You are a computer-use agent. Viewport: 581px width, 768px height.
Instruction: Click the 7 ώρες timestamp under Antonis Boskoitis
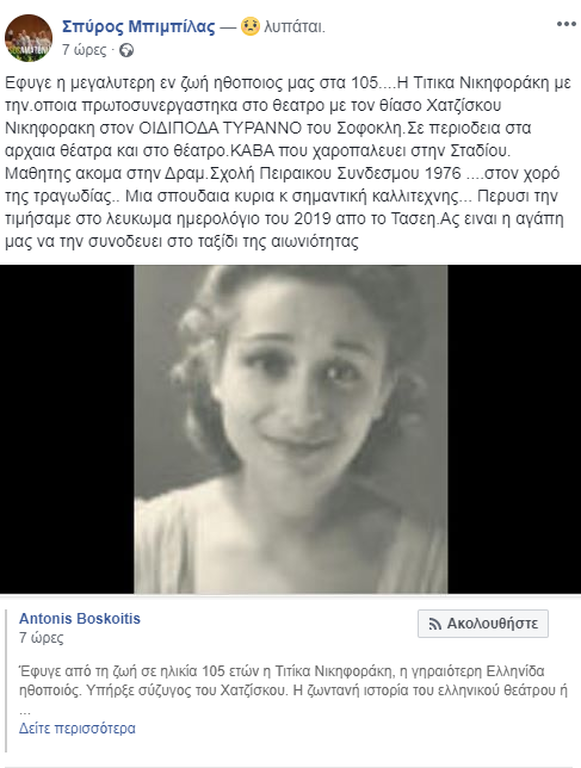point(41,638)
